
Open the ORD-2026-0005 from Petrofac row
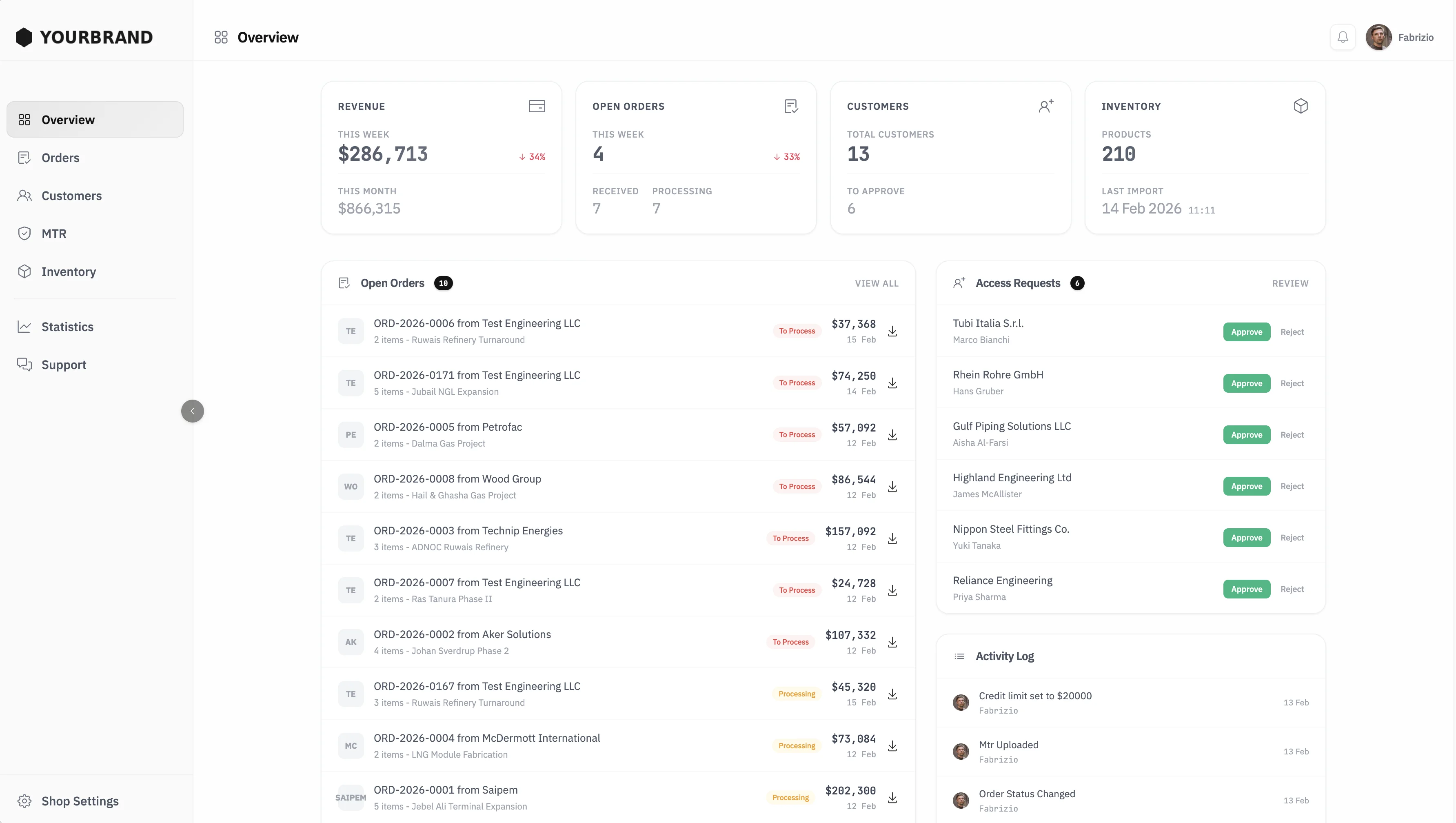(x=448, y=427)
